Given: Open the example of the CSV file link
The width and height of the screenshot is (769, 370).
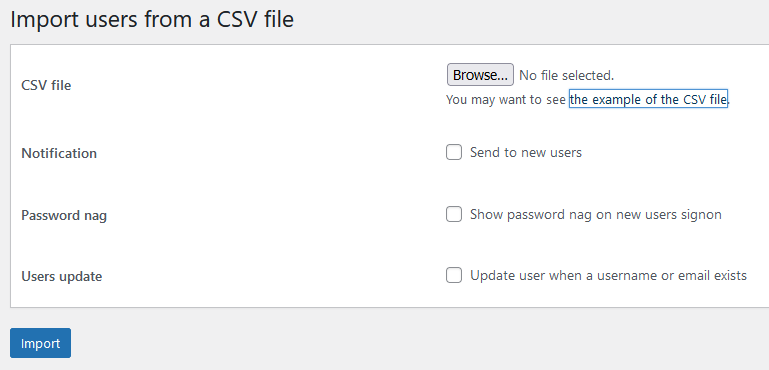Looking at the screenshot, I should pos(648,100).
